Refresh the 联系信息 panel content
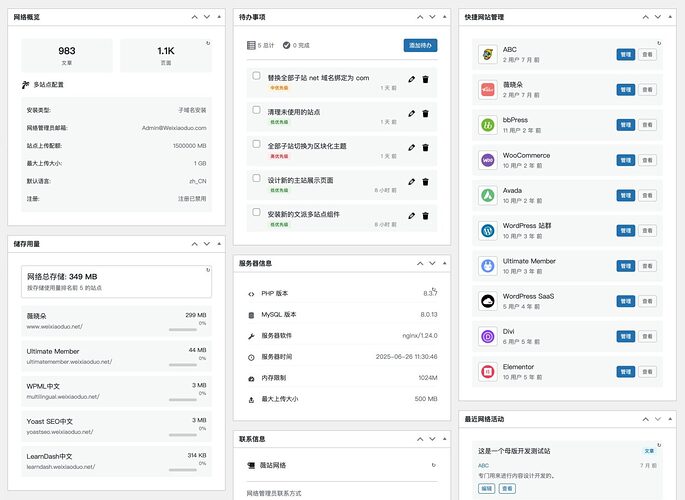 point(433,465)
